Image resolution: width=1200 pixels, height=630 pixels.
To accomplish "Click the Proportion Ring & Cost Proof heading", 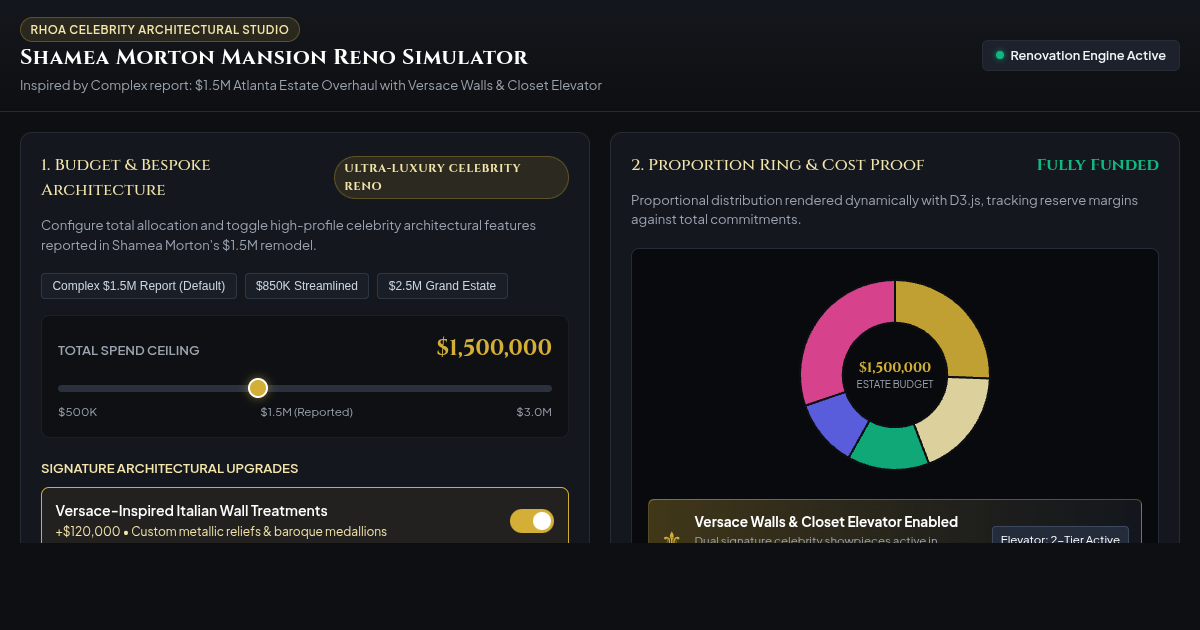I will 778,165.
